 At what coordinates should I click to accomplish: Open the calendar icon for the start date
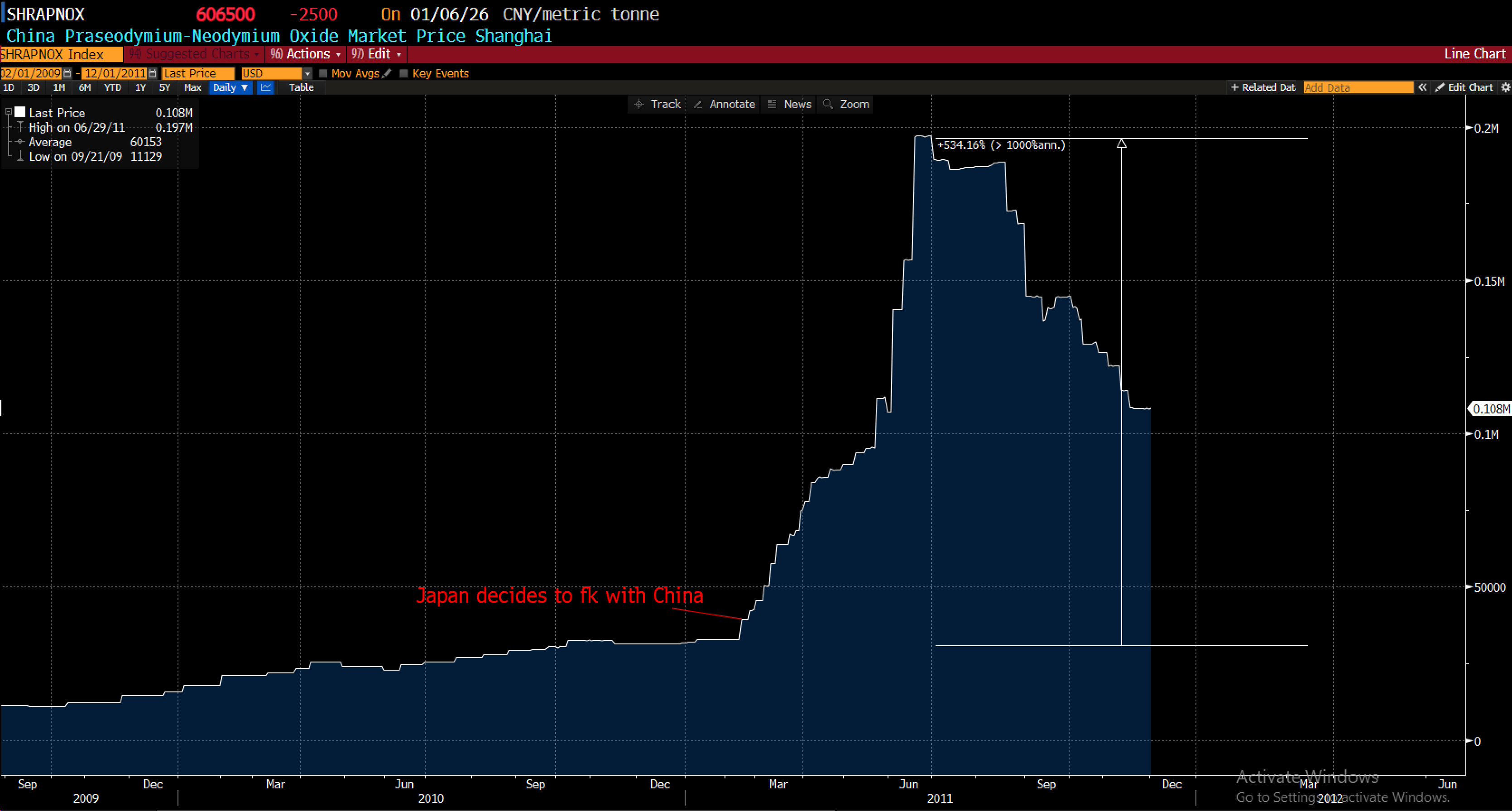pos(67,73)
